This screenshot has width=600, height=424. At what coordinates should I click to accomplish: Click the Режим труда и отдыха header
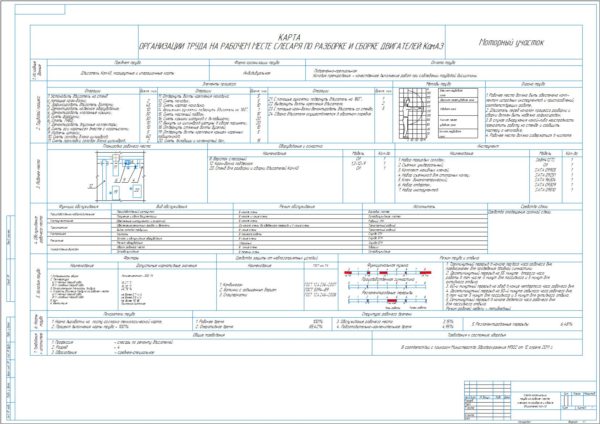click(x=459, y=258)
